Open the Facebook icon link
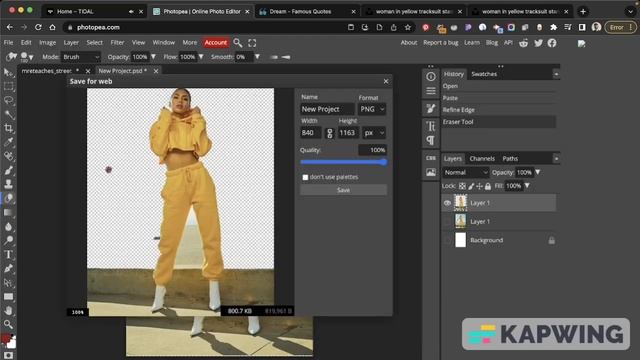 point(552,43)
